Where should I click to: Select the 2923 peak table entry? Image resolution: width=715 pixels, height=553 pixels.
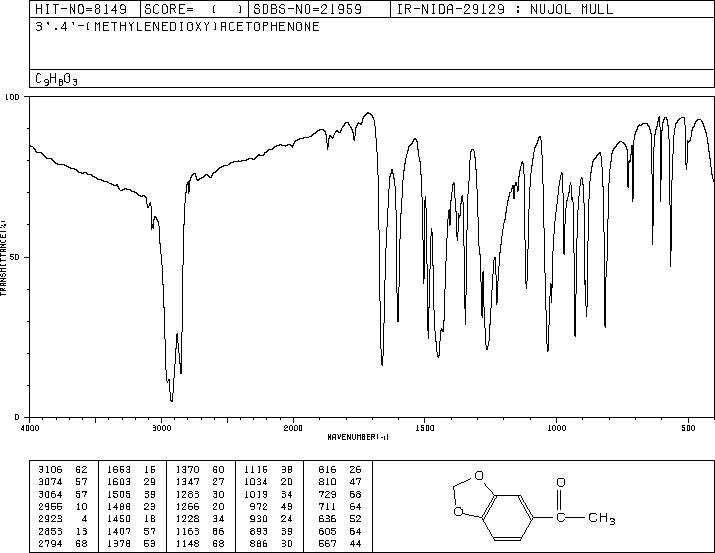click(x=62, y=519)
